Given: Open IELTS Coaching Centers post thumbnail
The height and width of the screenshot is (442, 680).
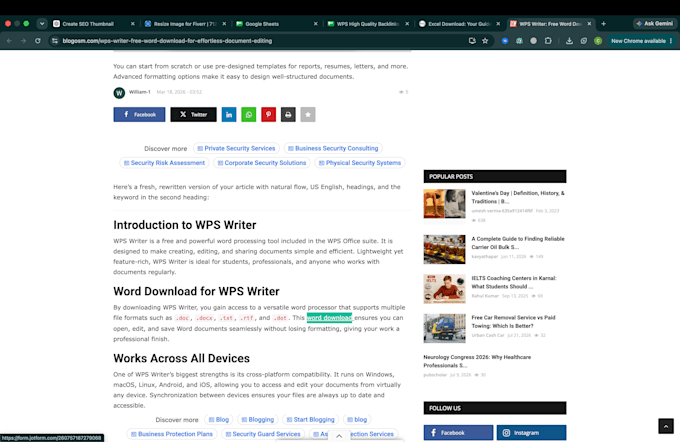Looking at the screenshot, I should click(445, 288).
